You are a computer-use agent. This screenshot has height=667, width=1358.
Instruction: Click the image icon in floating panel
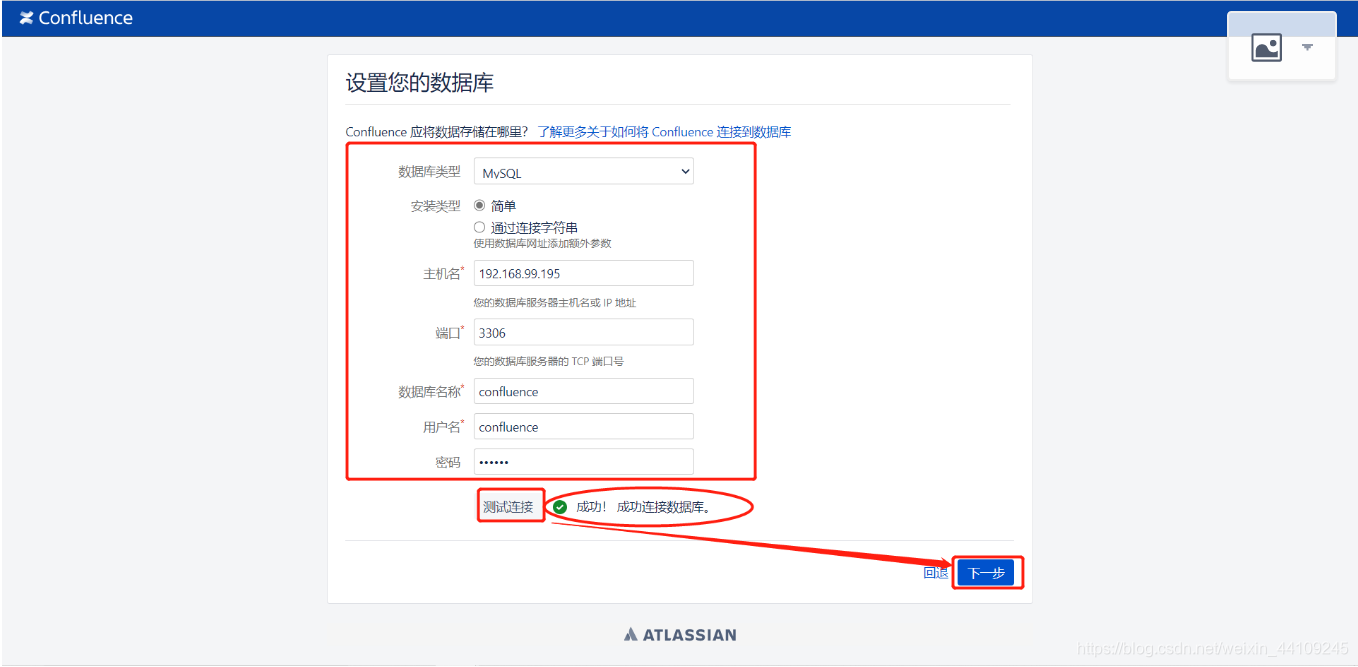pyautogui.click(x=1266, y=47)
